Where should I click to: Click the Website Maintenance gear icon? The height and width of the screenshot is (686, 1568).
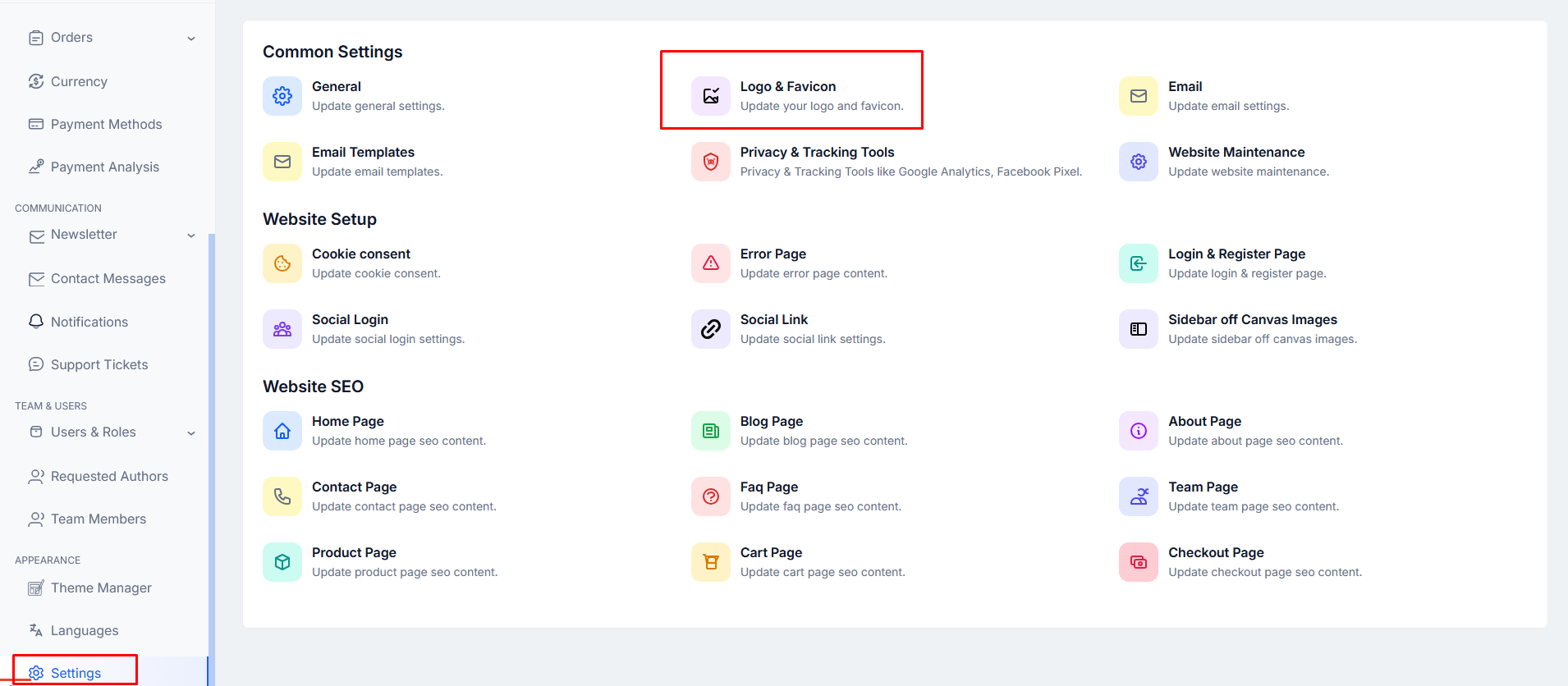coord(1139,162)
